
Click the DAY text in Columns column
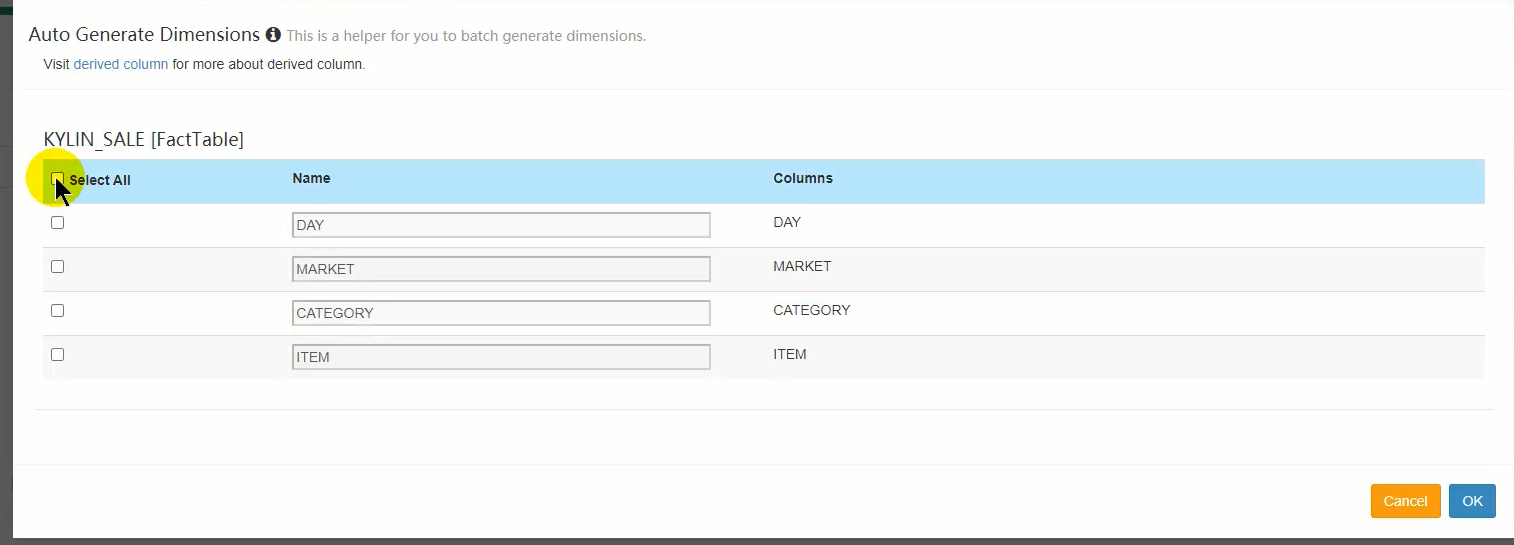[x=787, y=222]
